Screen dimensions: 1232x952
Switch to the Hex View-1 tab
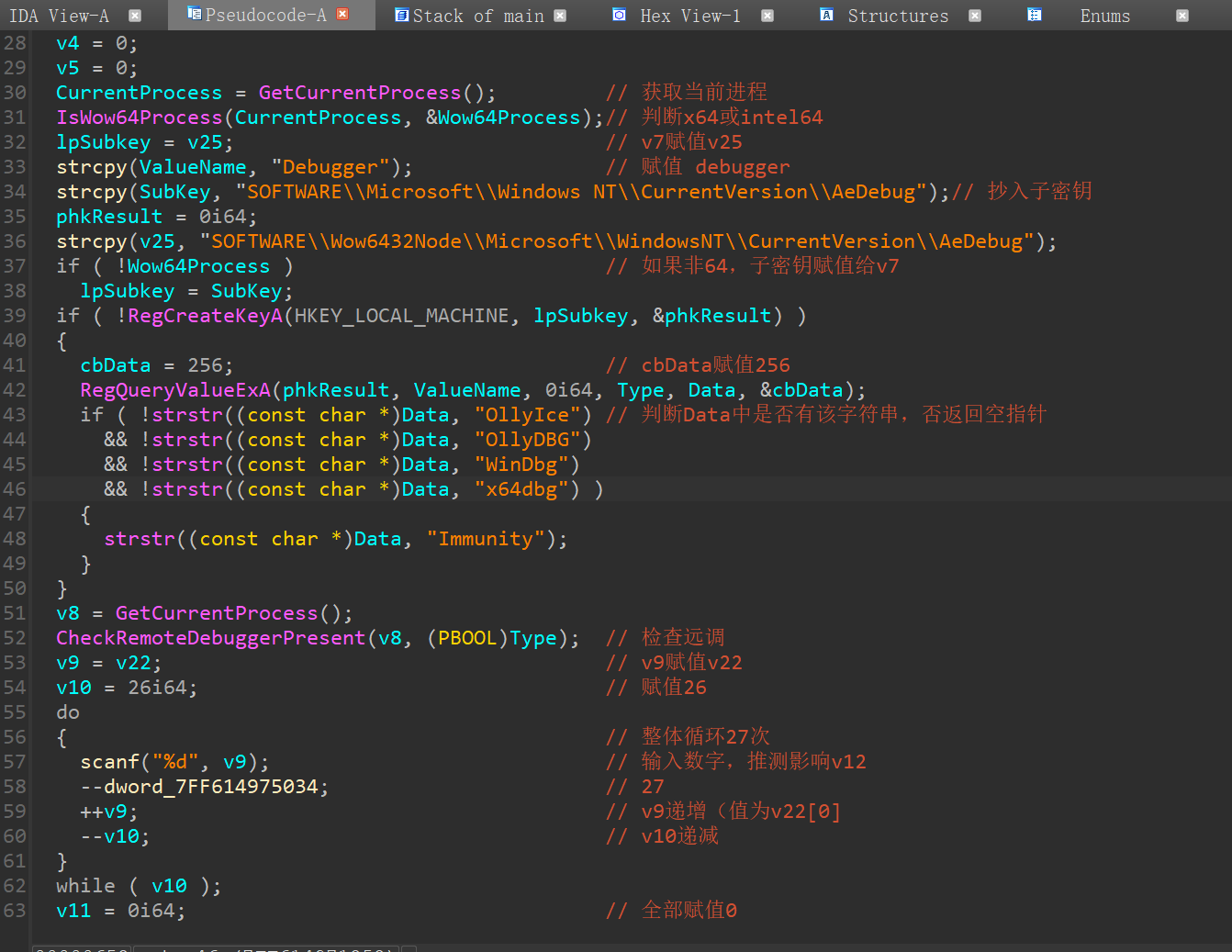pyautogui.click(x=690, y=16)
